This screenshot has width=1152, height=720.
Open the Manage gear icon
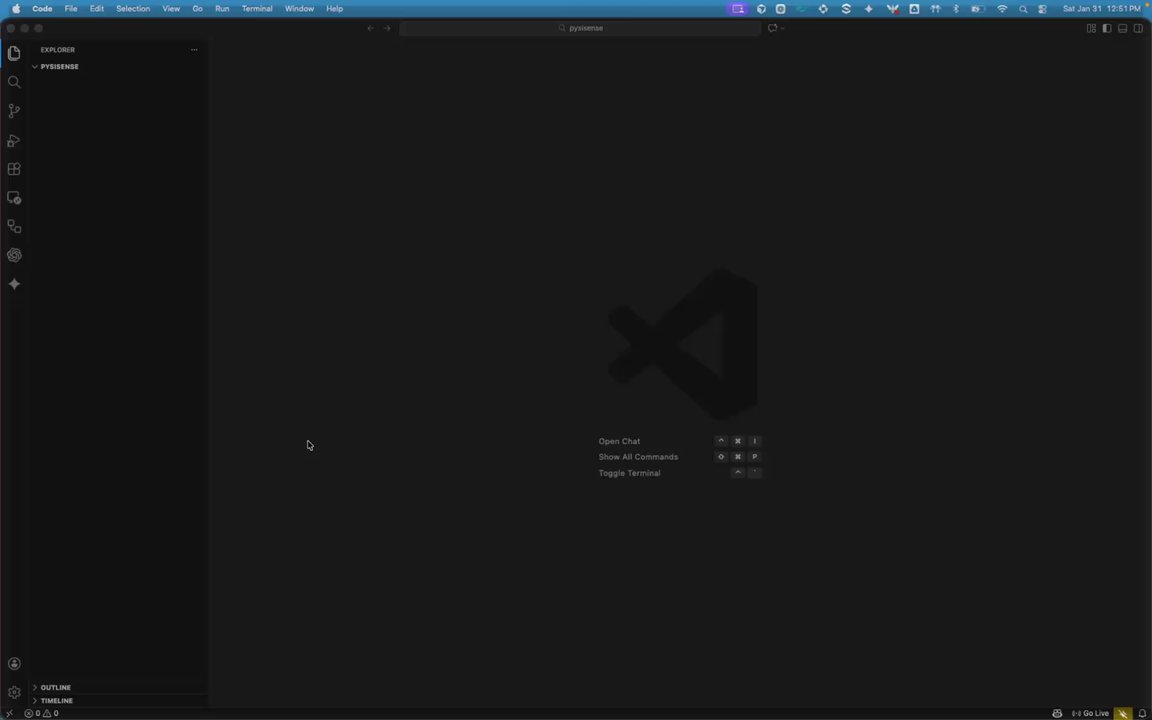click(14, 692)
